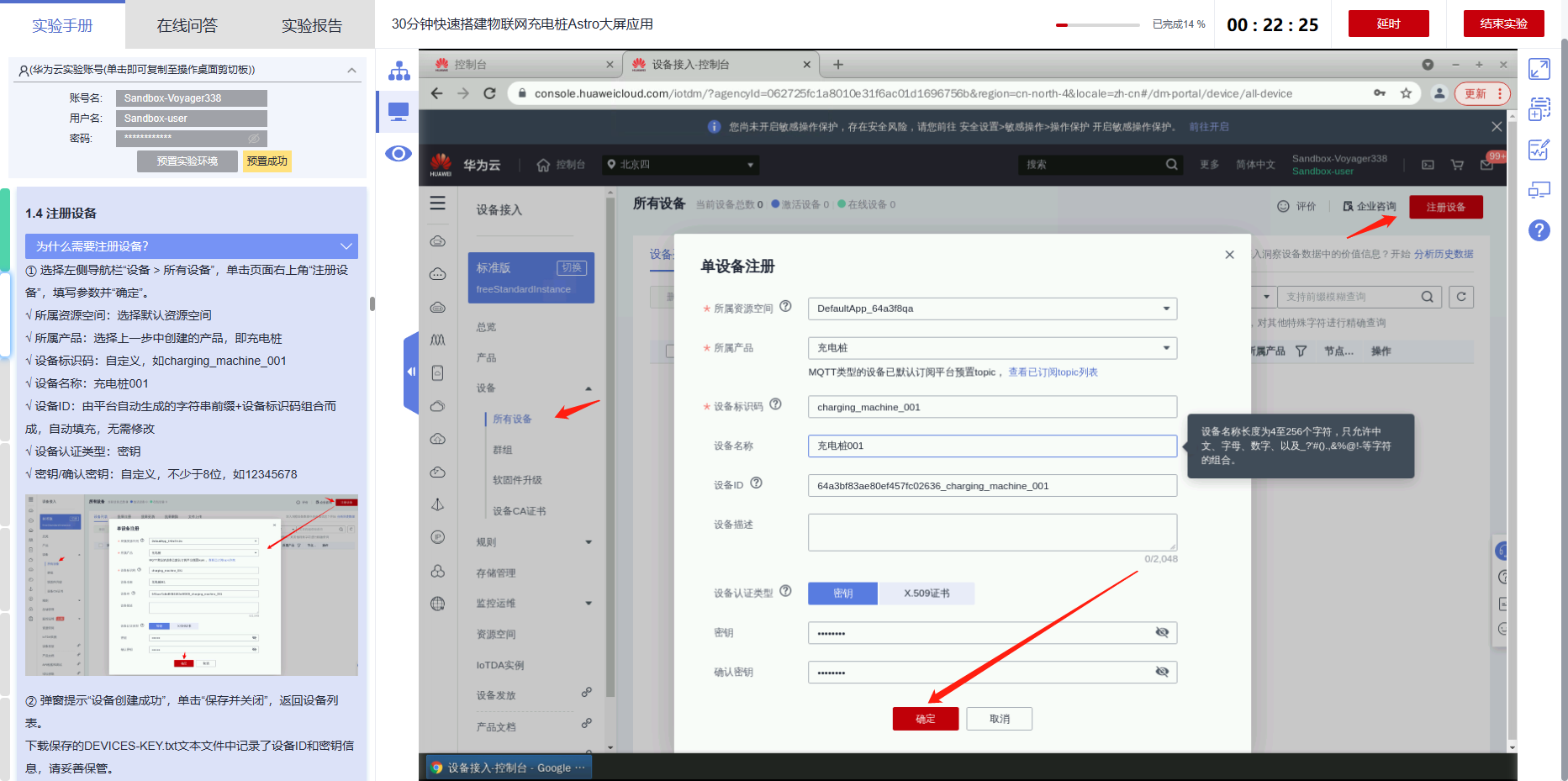Select 密钥 as device authentication type
The width and height of the screenshot is (1568, 781).
[x=842, y=594]
